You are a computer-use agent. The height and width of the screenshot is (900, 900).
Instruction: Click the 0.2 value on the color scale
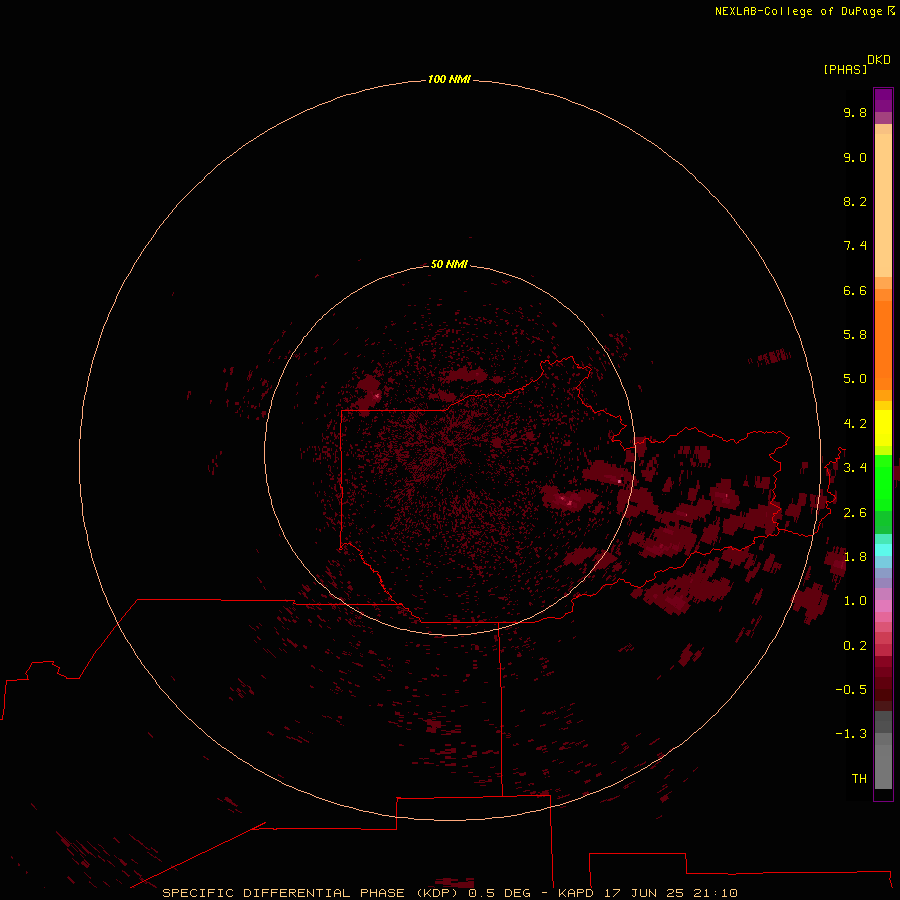coord(855,646)
